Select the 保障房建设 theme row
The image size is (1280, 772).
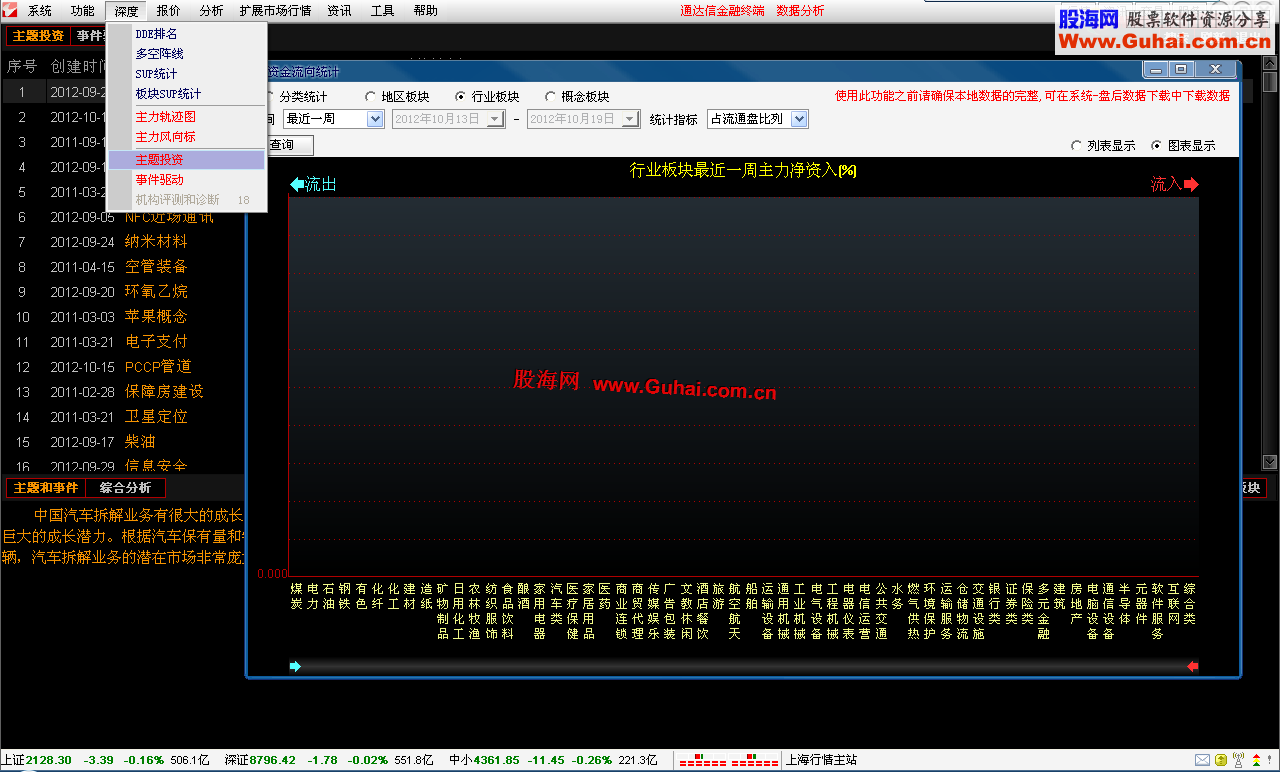click(x=125, y=392)
